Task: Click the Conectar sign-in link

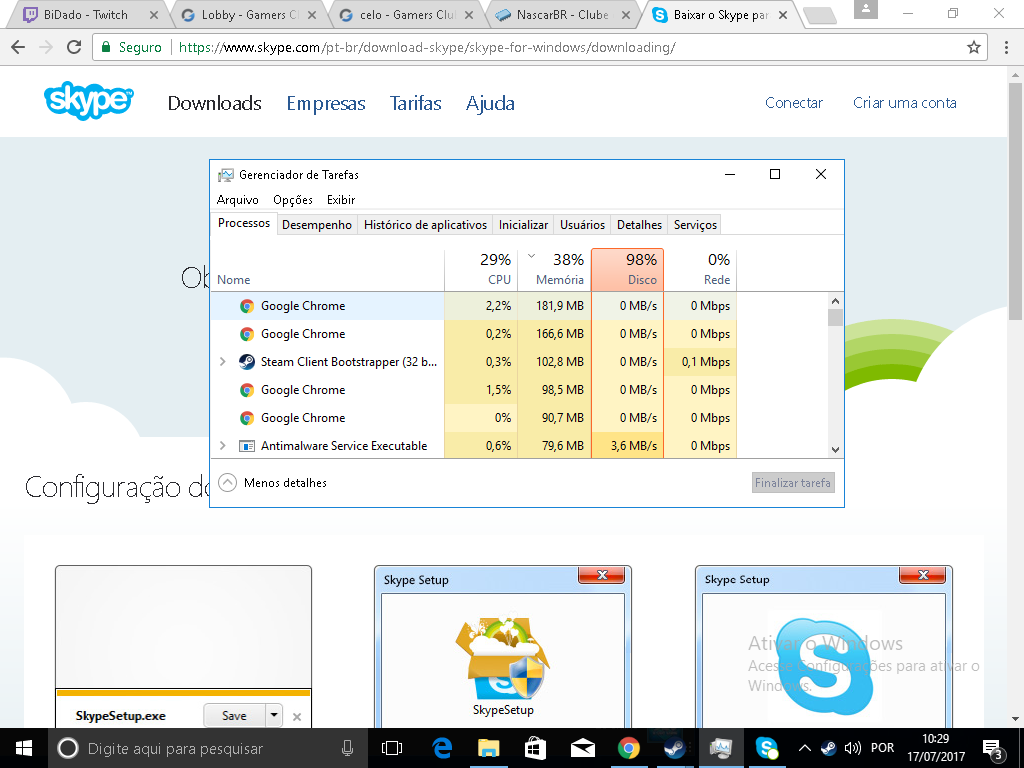Action: 794,103
